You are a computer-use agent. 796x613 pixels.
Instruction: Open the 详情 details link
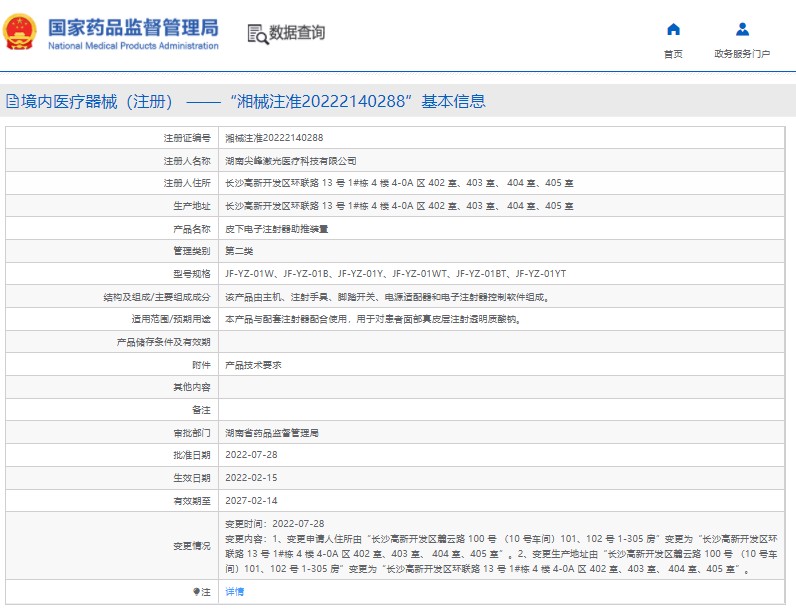(235, 592)
